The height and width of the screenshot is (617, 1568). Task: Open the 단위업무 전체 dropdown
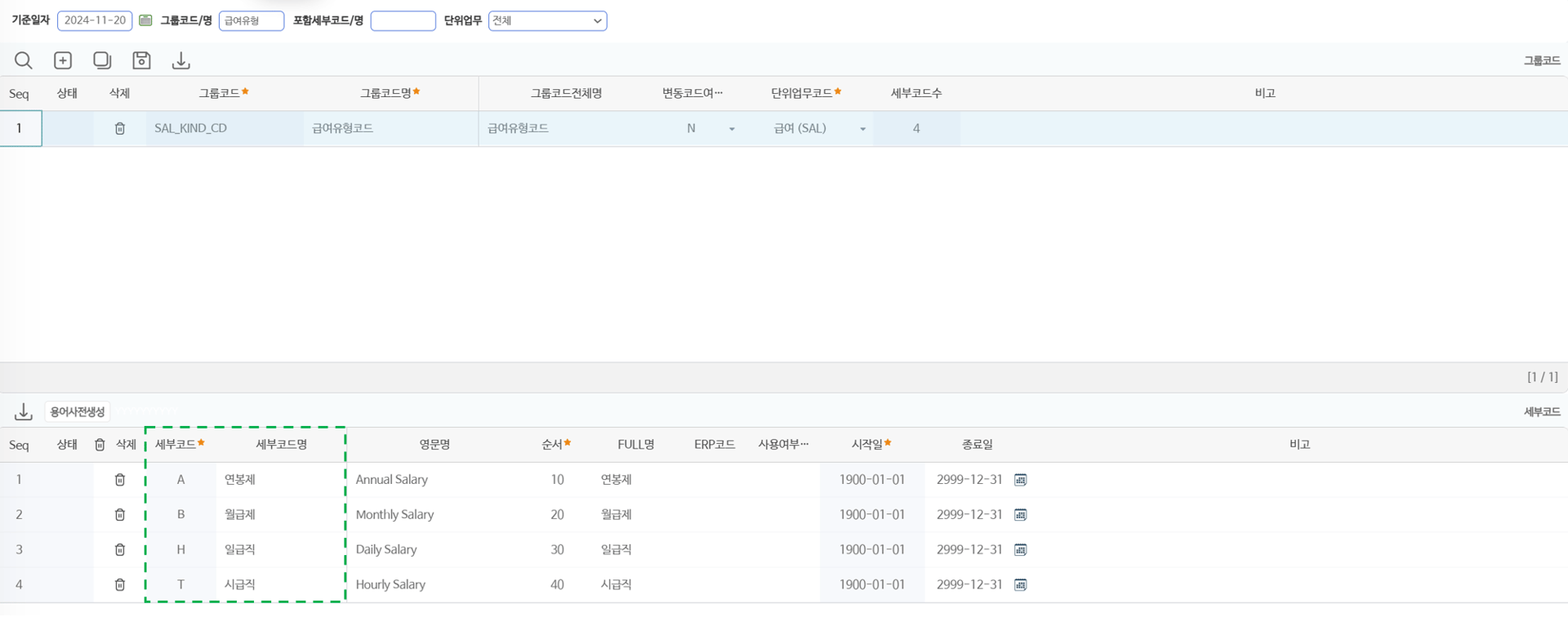pyautogui.click(x=547, y=20)
